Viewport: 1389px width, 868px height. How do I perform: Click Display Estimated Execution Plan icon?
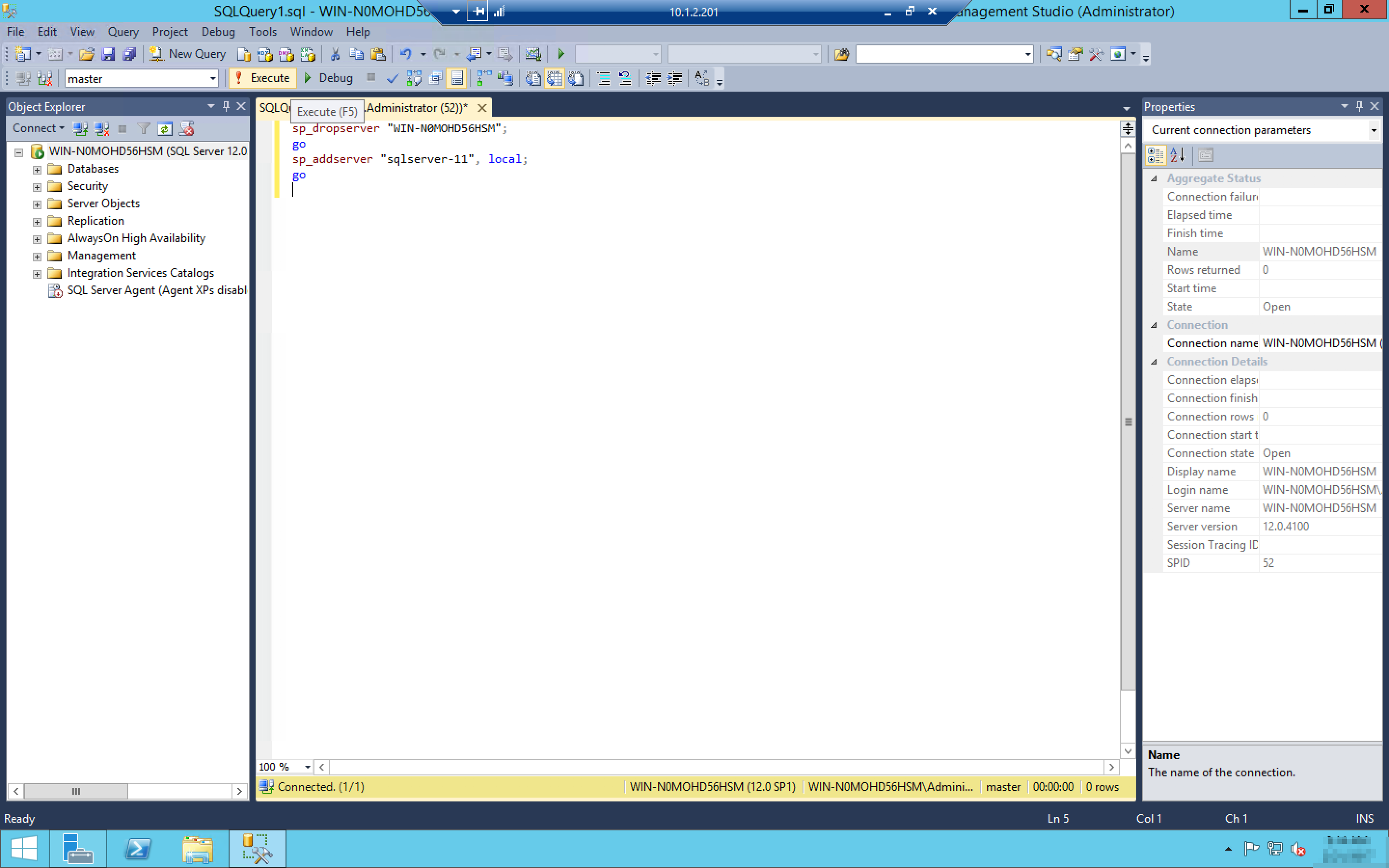pyautogui.click(x=414, y=78)
